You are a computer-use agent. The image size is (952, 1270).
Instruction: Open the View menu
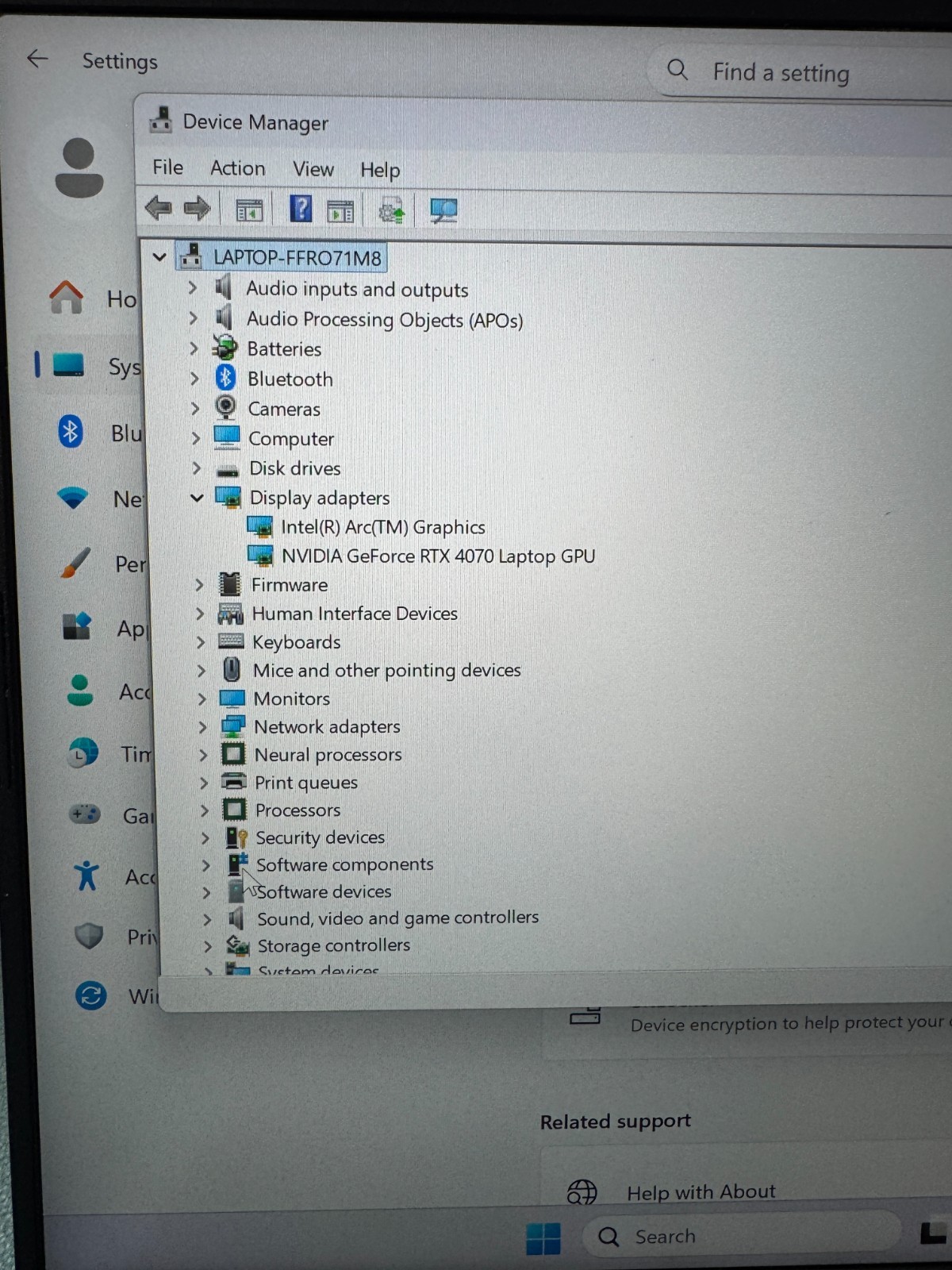tap(313, 169)
